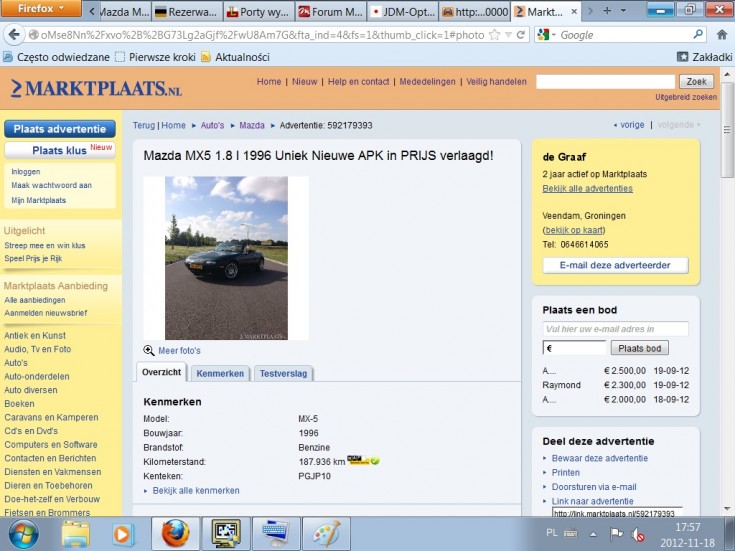Click the page vertical scrollbar thumb
The height and width of the screenshot is (551, 735).
[727, 129]
